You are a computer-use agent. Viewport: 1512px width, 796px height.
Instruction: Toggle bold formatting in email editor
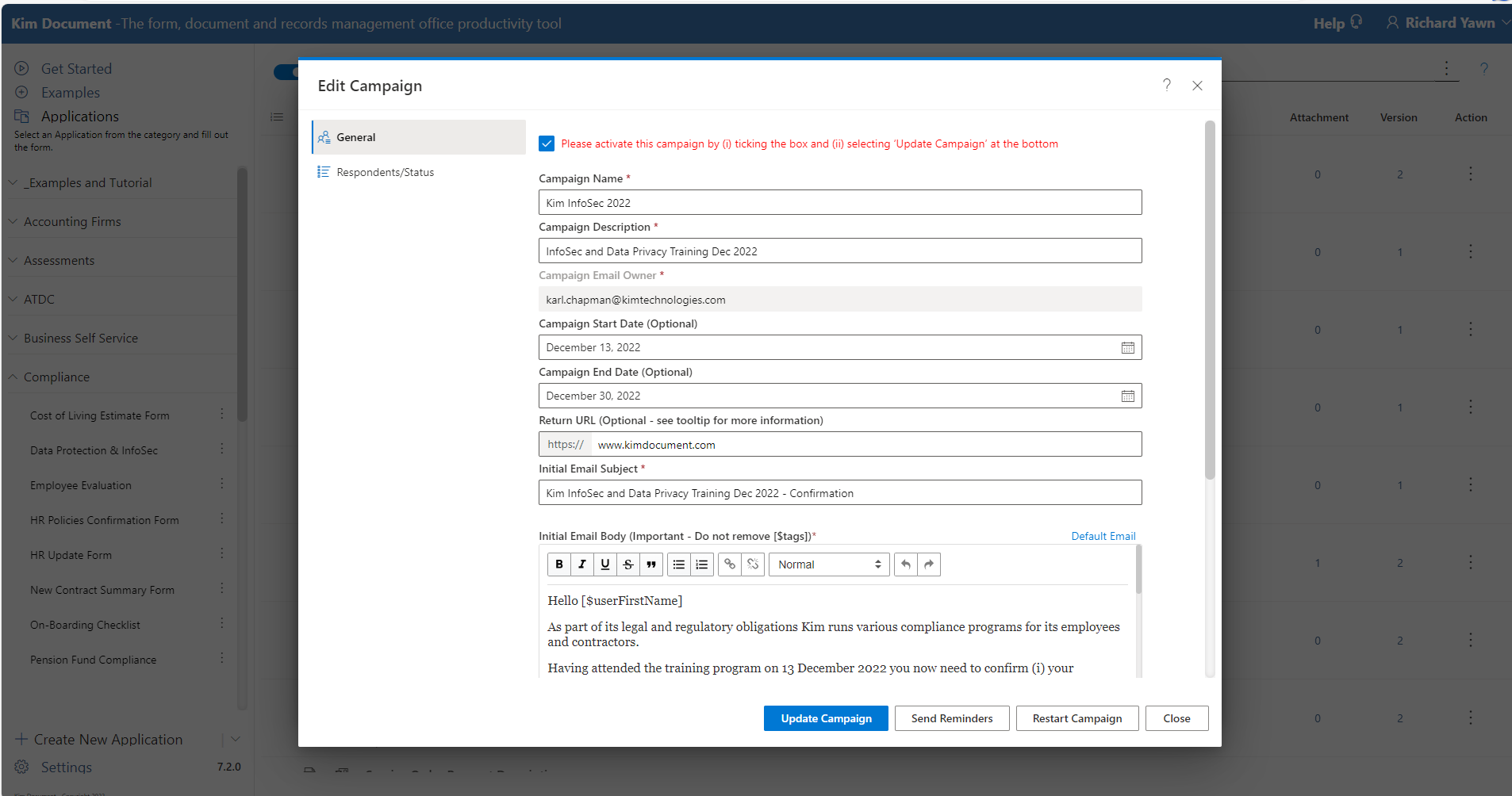click(x=559, y=564)
